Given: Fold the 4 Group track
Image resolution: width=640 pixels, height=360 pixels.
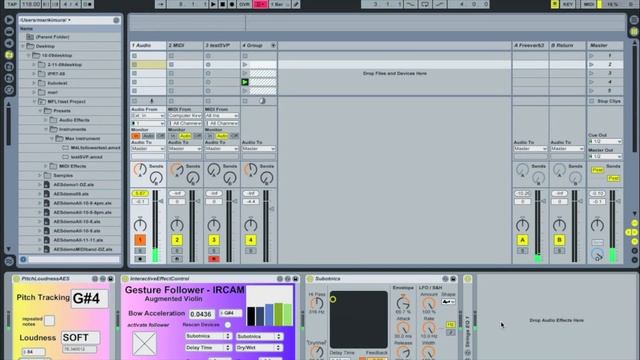Looking at the screenshot, I should pyautogui.click(x=273, y=45).
